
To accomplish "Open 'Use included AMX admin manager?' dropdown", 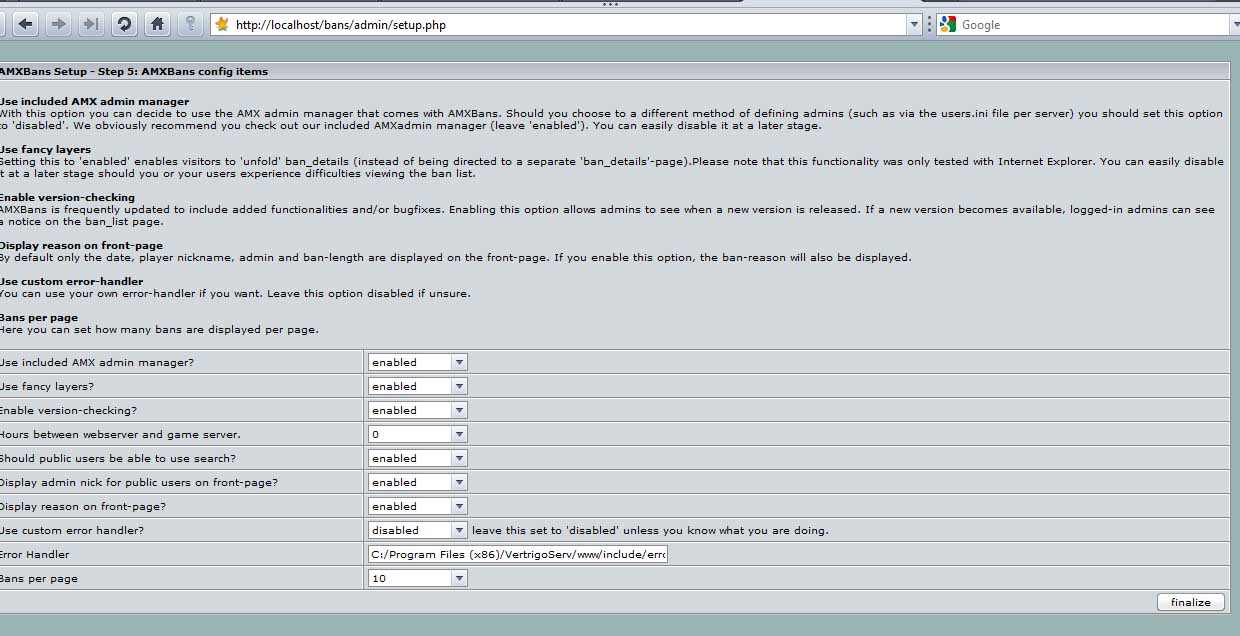I will pos(417,362).
